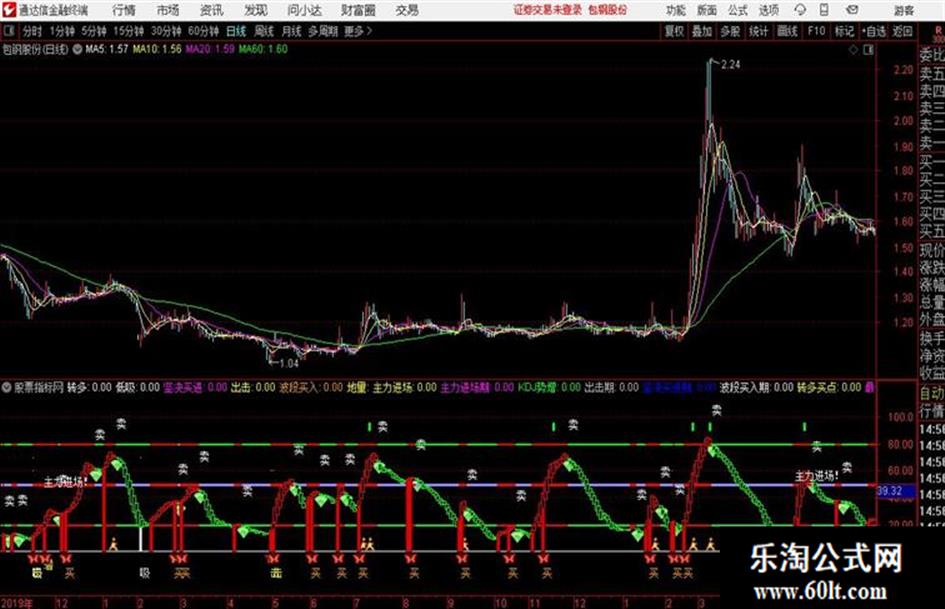Switch to 分时 chart period
Viewport: 945px width, 609px height.
click(x=33, y=31)
